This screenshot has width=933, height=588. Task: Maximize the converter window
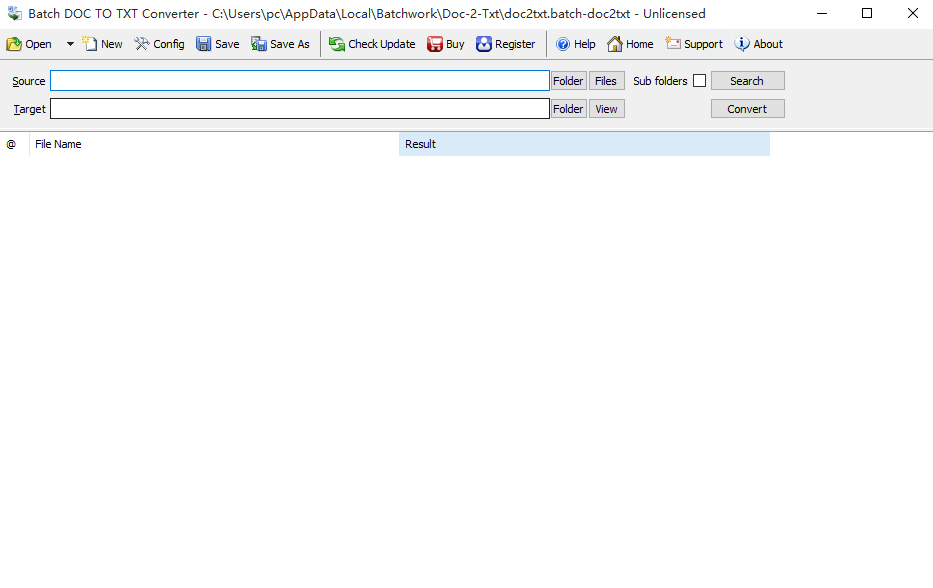(867, 13)
